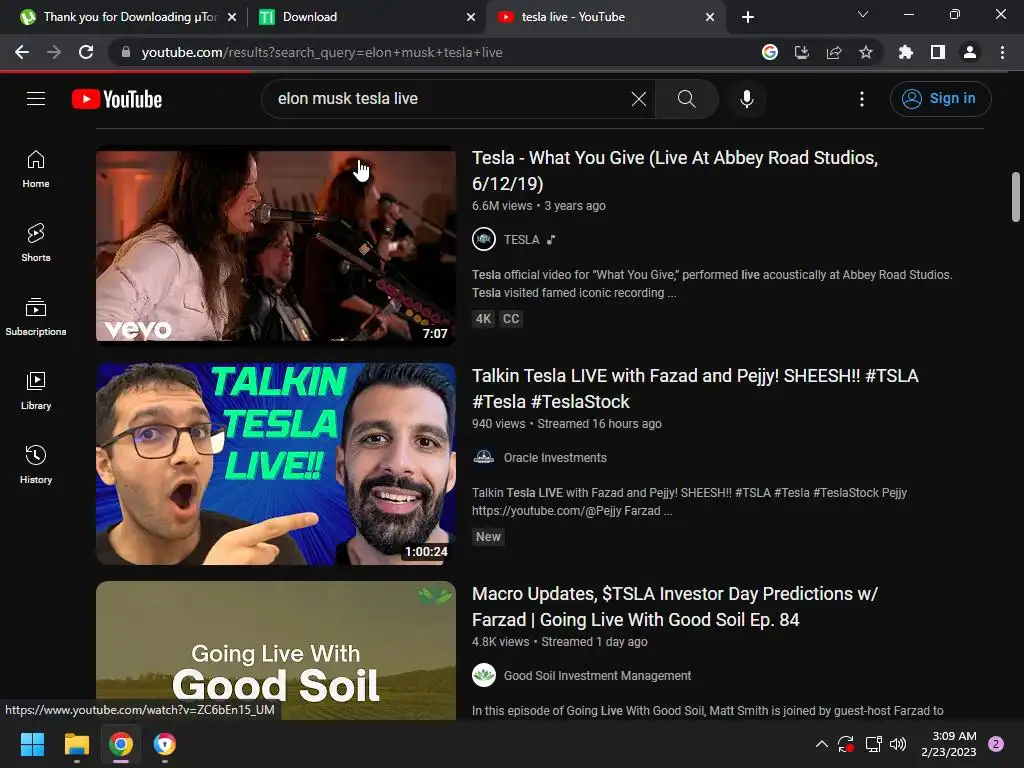Bookmark this tab with the star
Screen dimensions: 1024x768
(866, 52)
